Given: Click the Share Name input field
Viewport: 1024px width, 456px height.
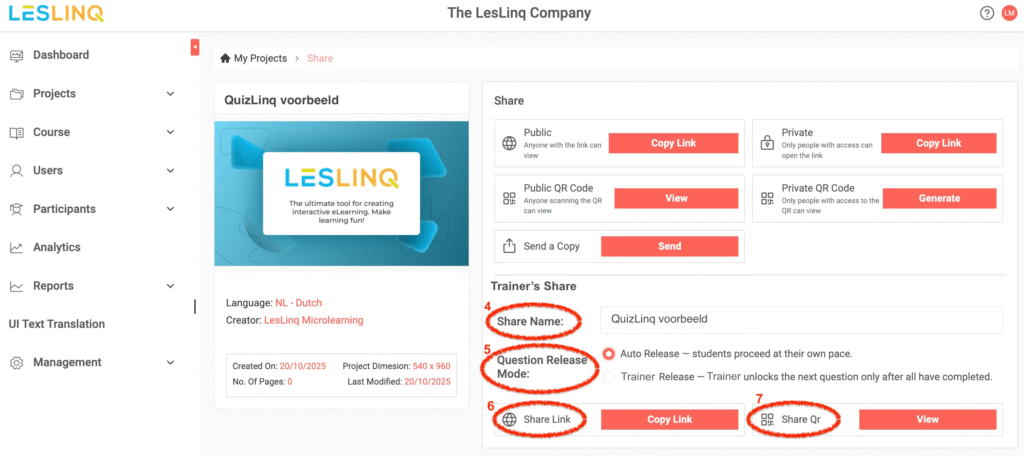Looking at the screenshot, I should [x=800, y=320].
